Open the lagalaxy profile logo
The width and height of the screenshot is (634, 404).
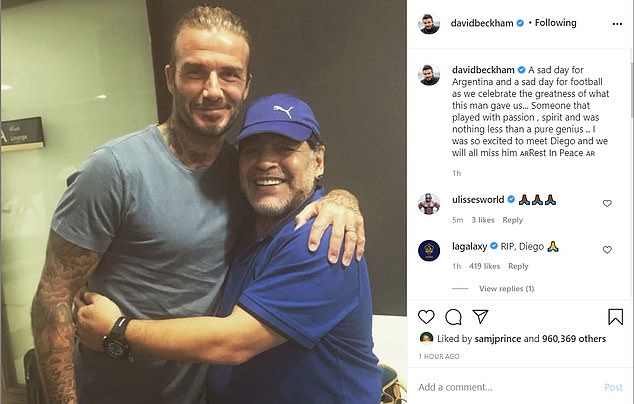pyautogui.click(x=429, y=250)
